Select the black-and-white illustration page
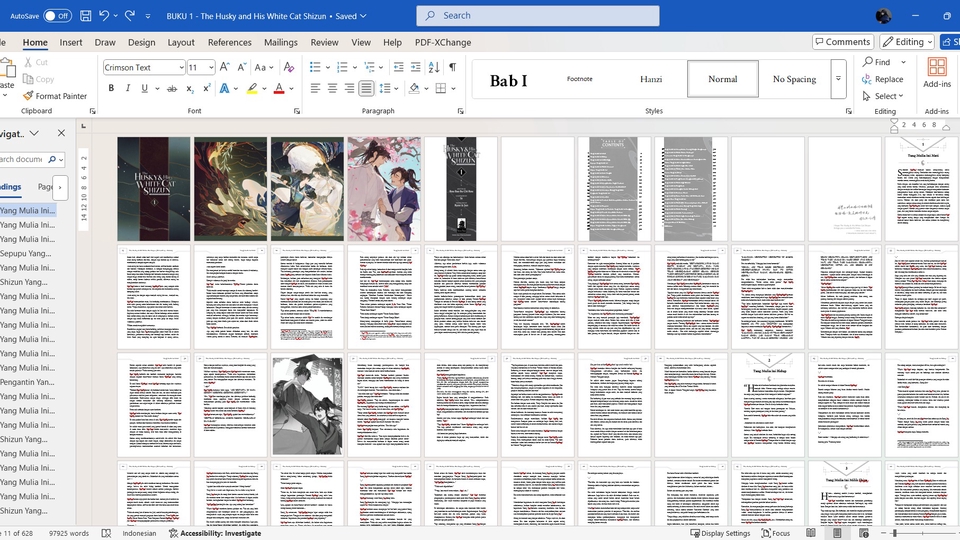The image size is (960, 540). tap(307, 405)
